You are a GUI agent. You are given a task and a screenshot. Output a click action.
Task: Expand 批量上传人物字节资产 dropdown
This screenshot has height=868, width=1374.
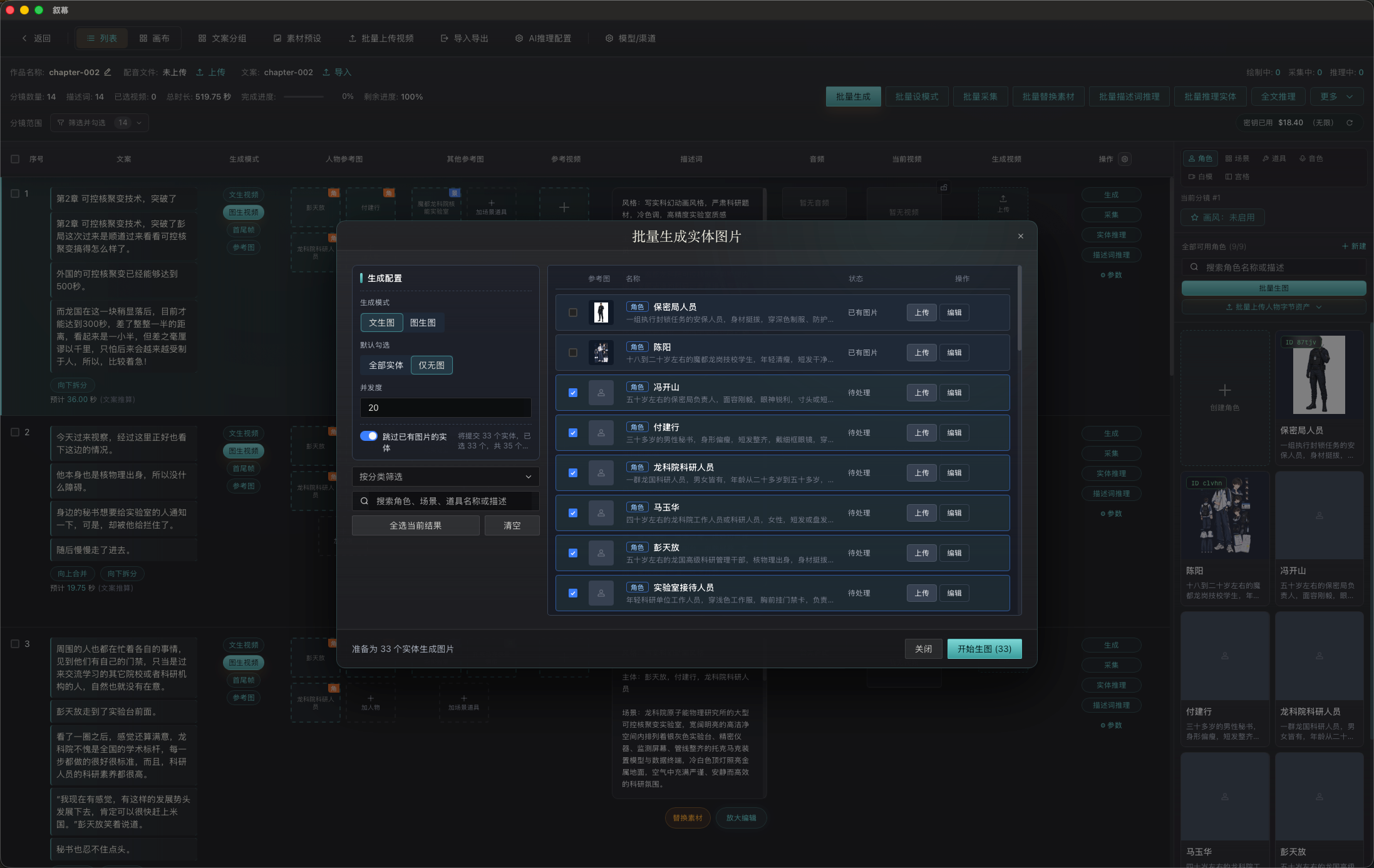1274,307
